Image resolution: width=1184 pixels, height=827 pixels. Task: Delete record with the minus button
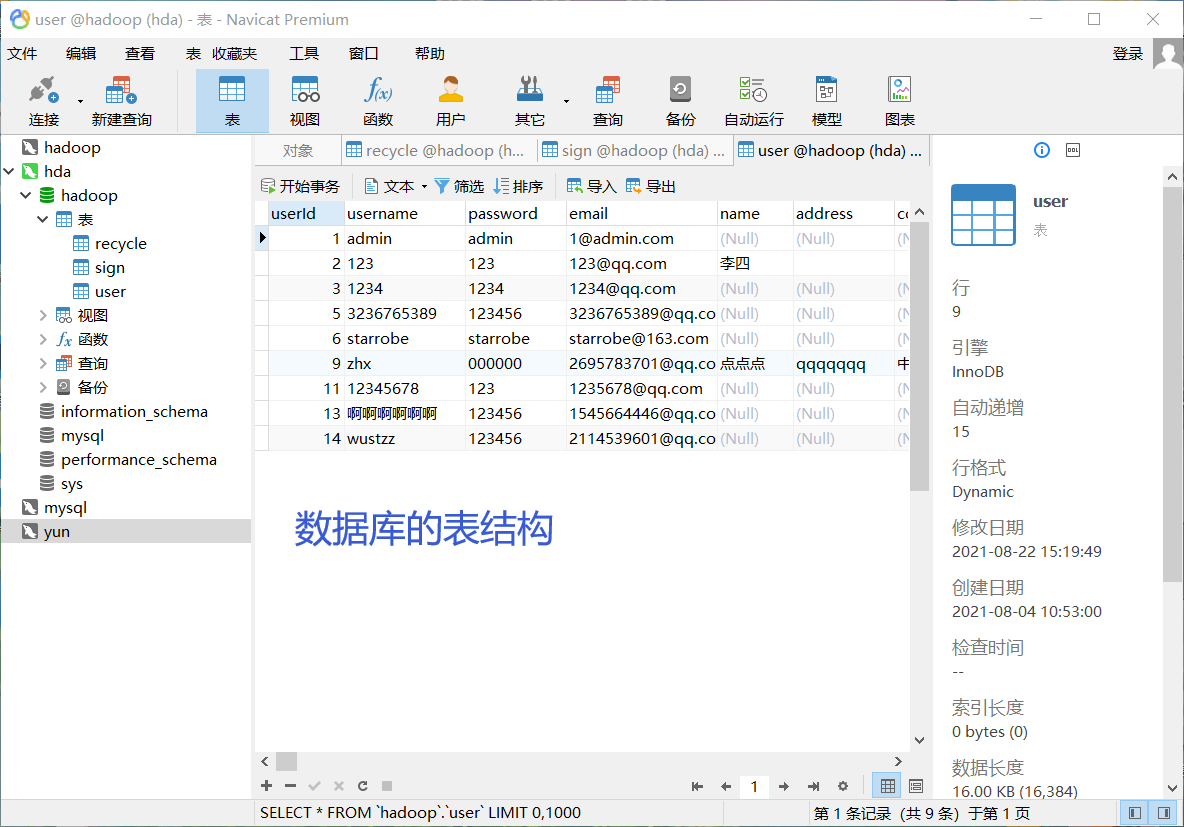[291, 786]
